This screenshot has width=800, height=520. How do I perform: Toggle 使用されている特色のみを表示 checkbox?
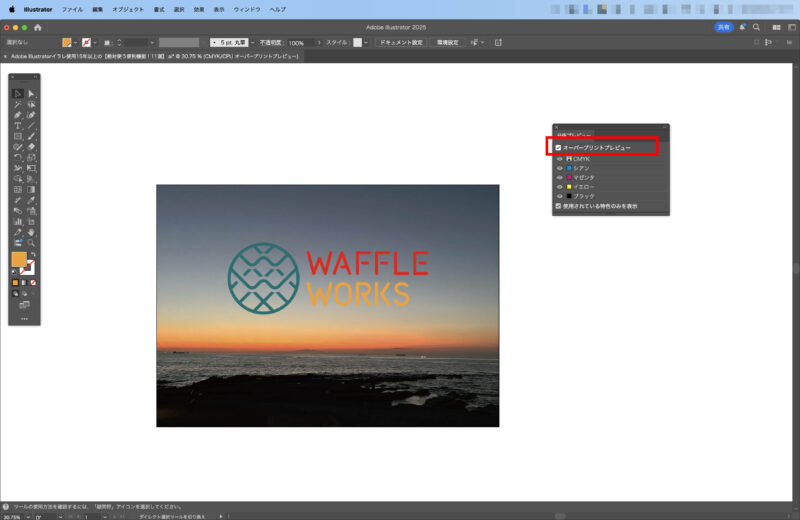(x=558, y=206)
